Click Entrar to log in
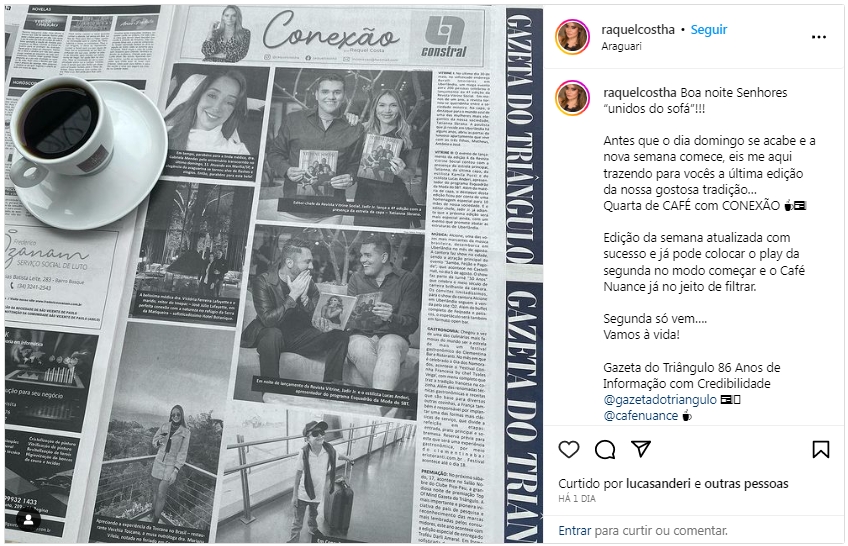Viewport: 848px width, 546px height. click(x=575, y=531)
